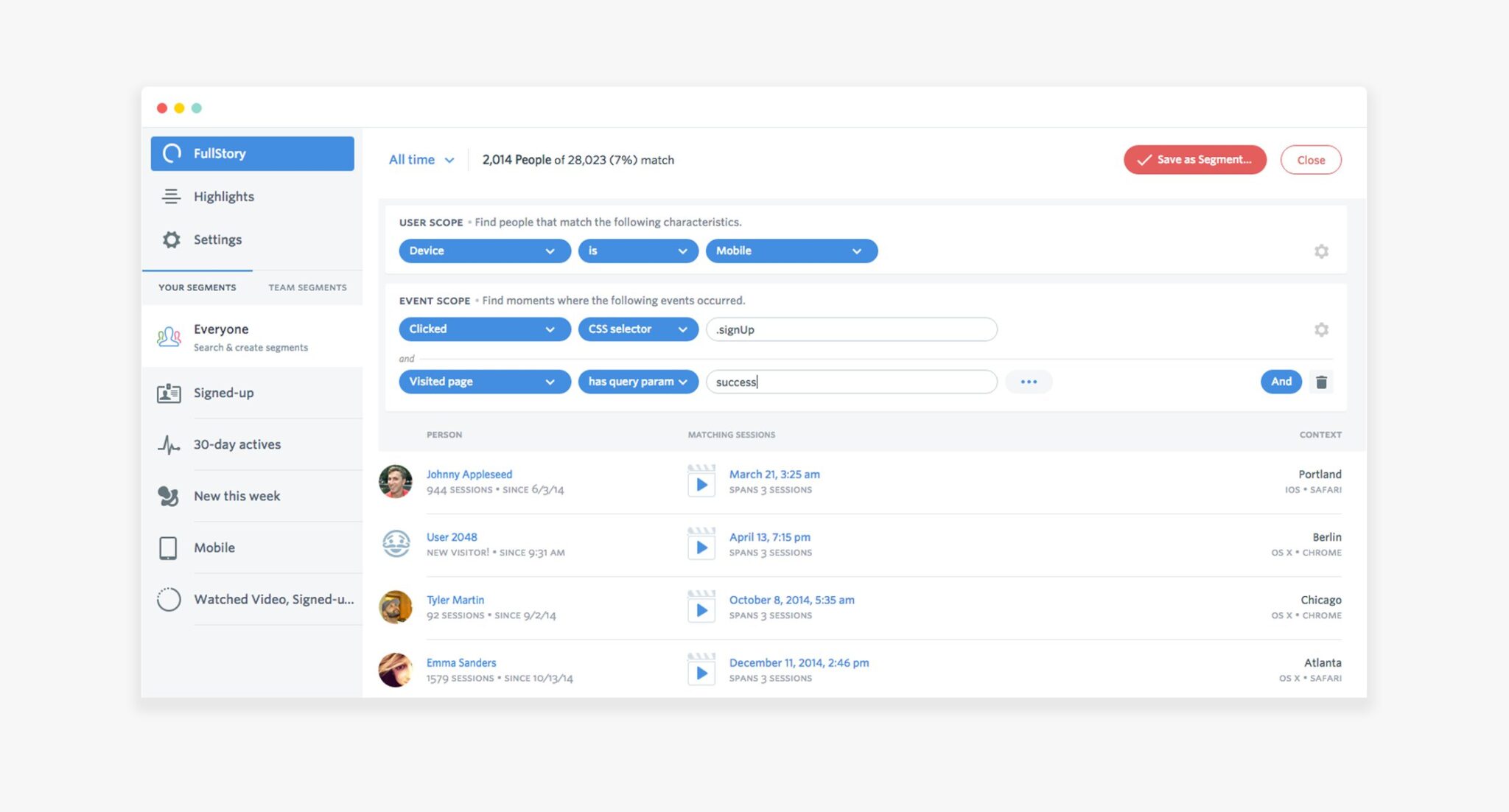
Task: Play Johnny Appleseed's March 21 session
Action: pos(701,484)
